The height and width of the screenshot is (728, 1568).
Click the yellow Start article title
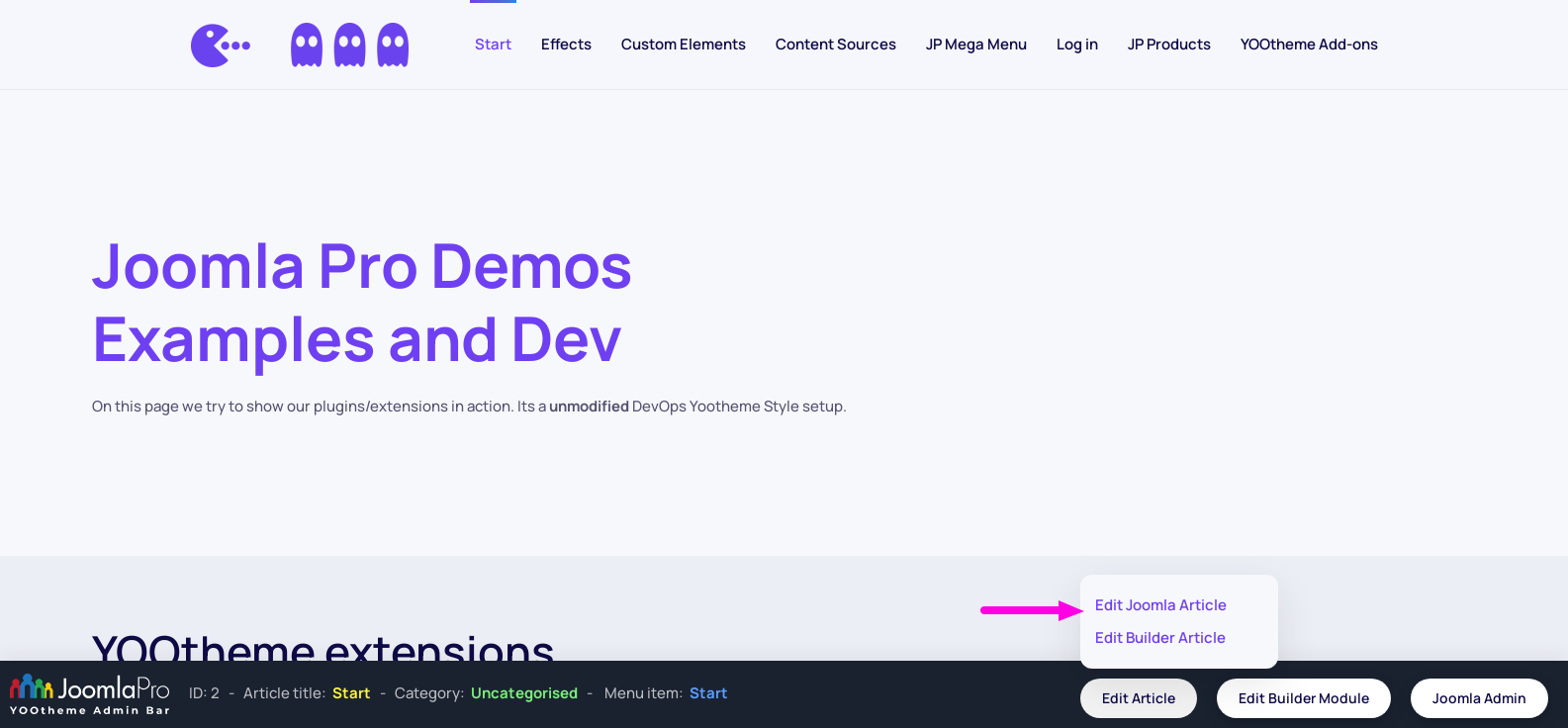click(351, 693)
